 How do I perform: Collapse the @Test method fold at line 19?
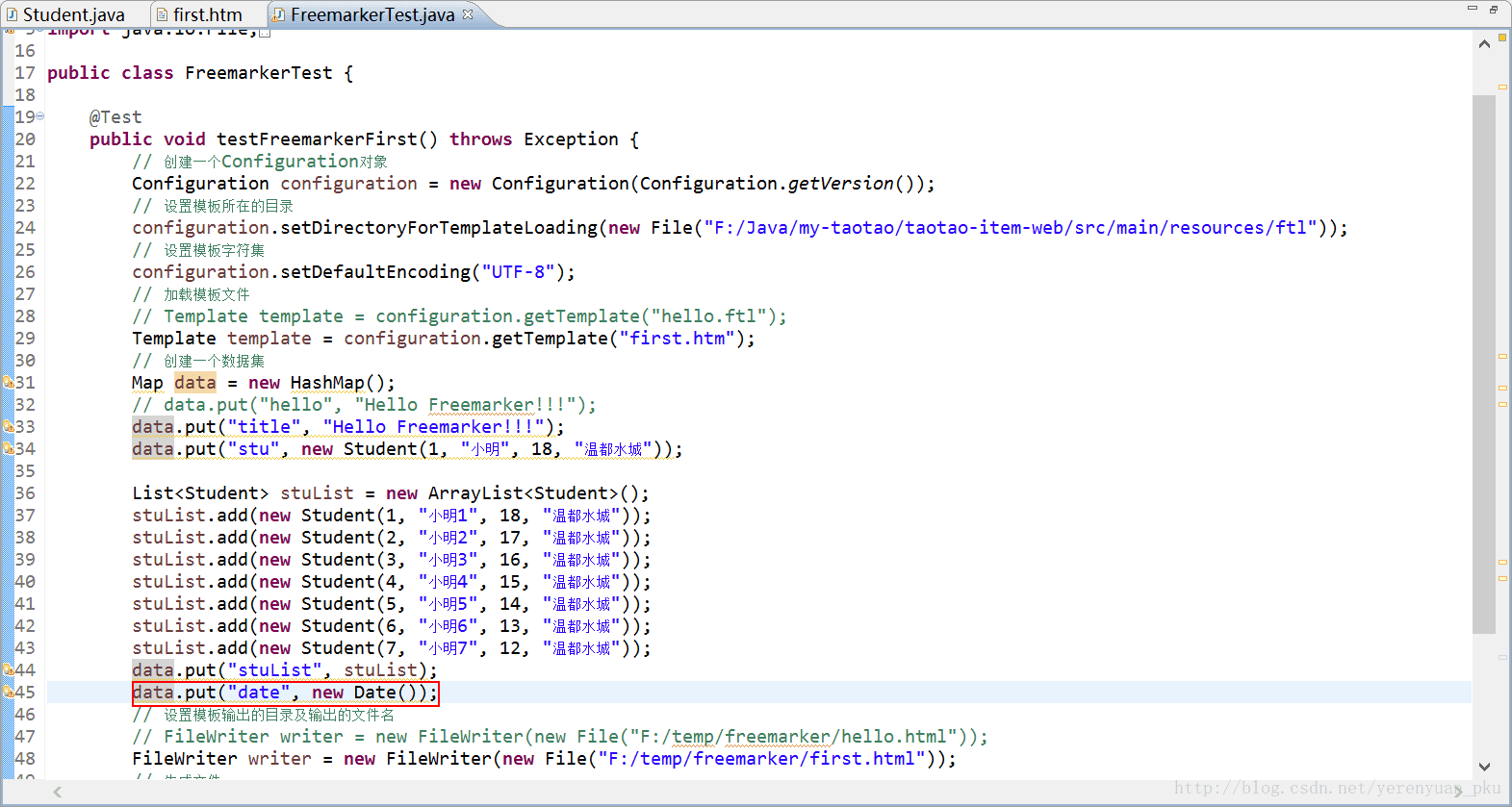pyautogui.click(x=40, y=116)
